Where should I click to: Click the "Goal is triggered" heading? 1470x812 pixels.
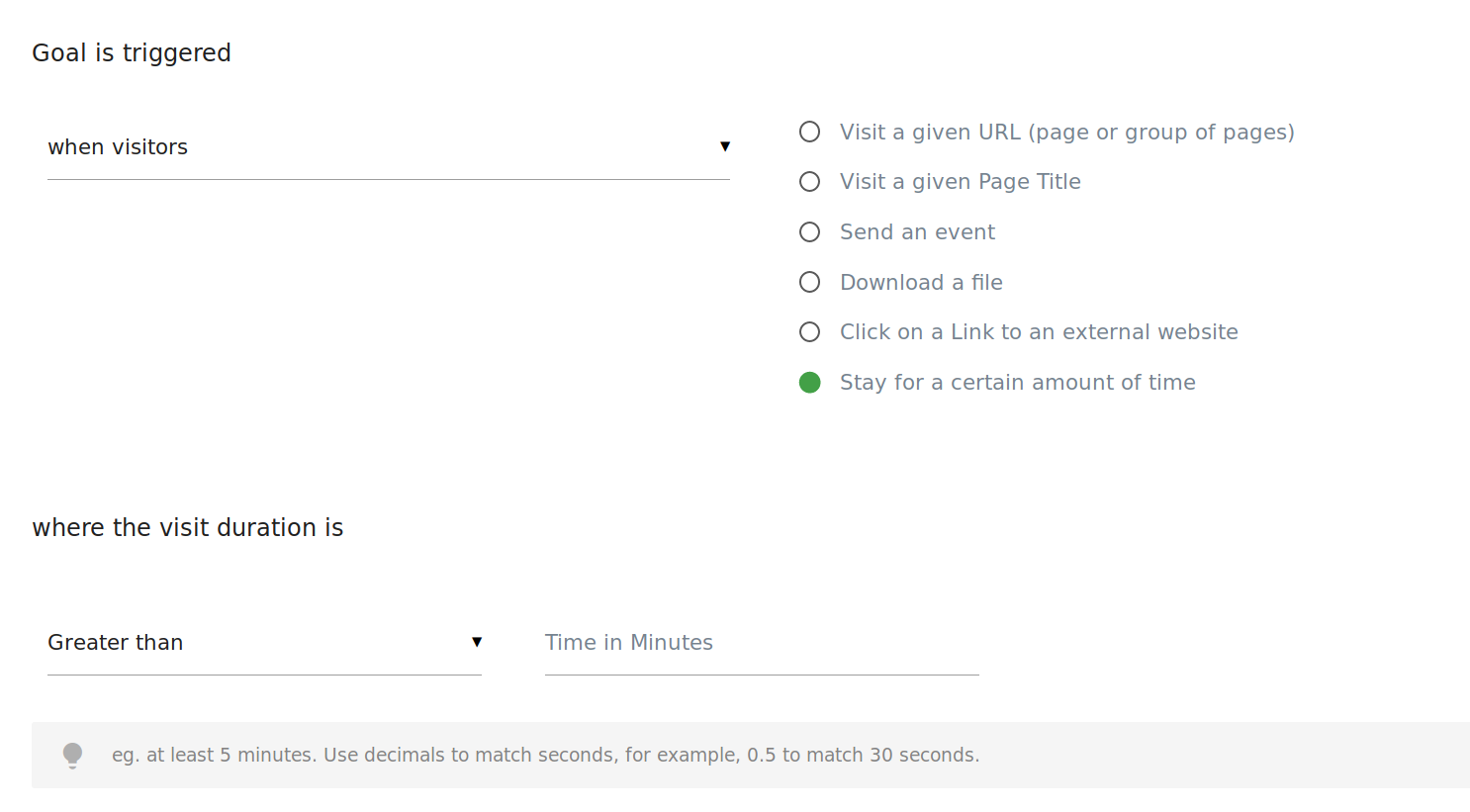click(132, 53)
